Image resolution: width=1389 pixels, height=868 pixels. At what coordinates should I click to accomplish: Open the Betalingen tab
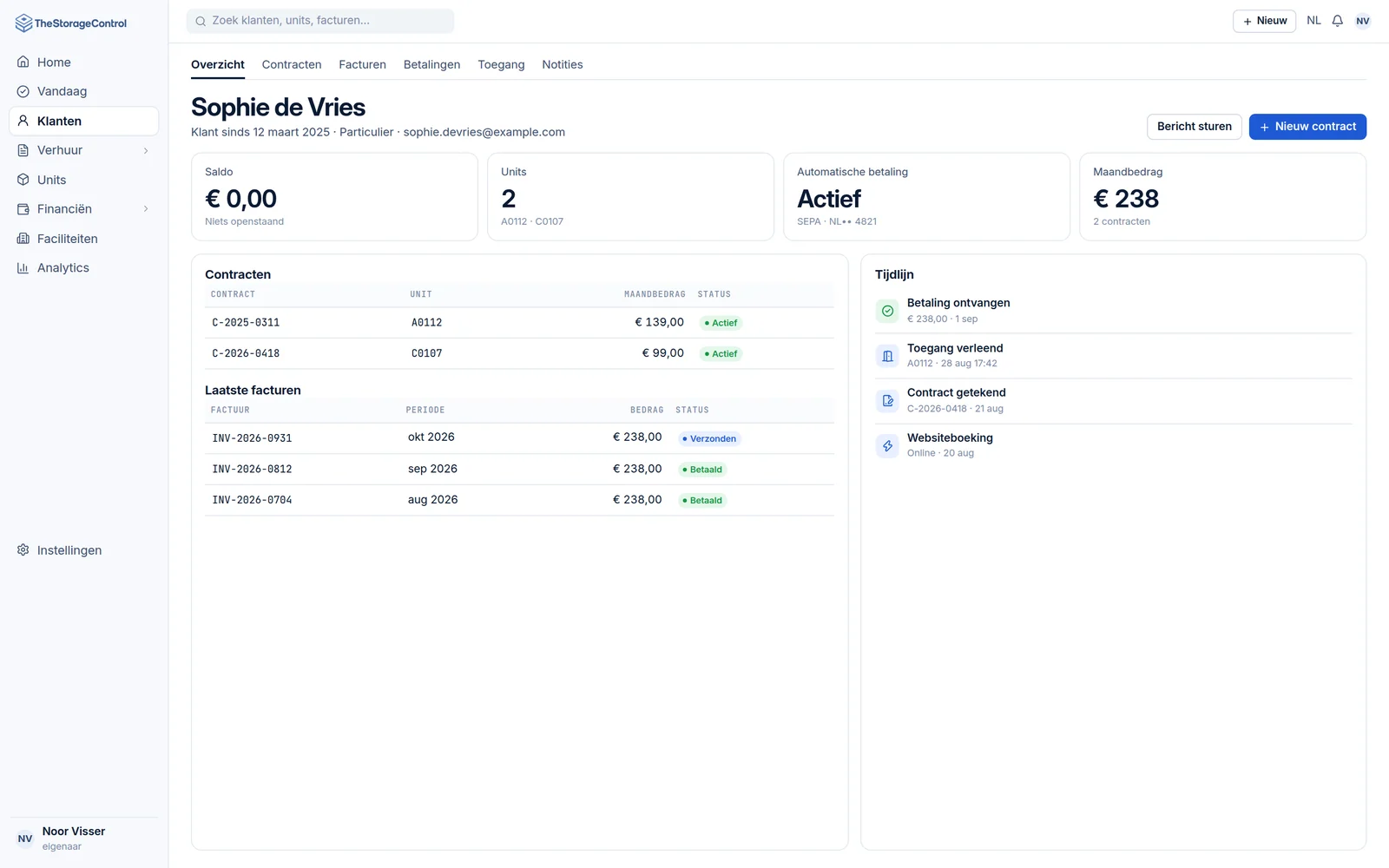tap(431, 64)
